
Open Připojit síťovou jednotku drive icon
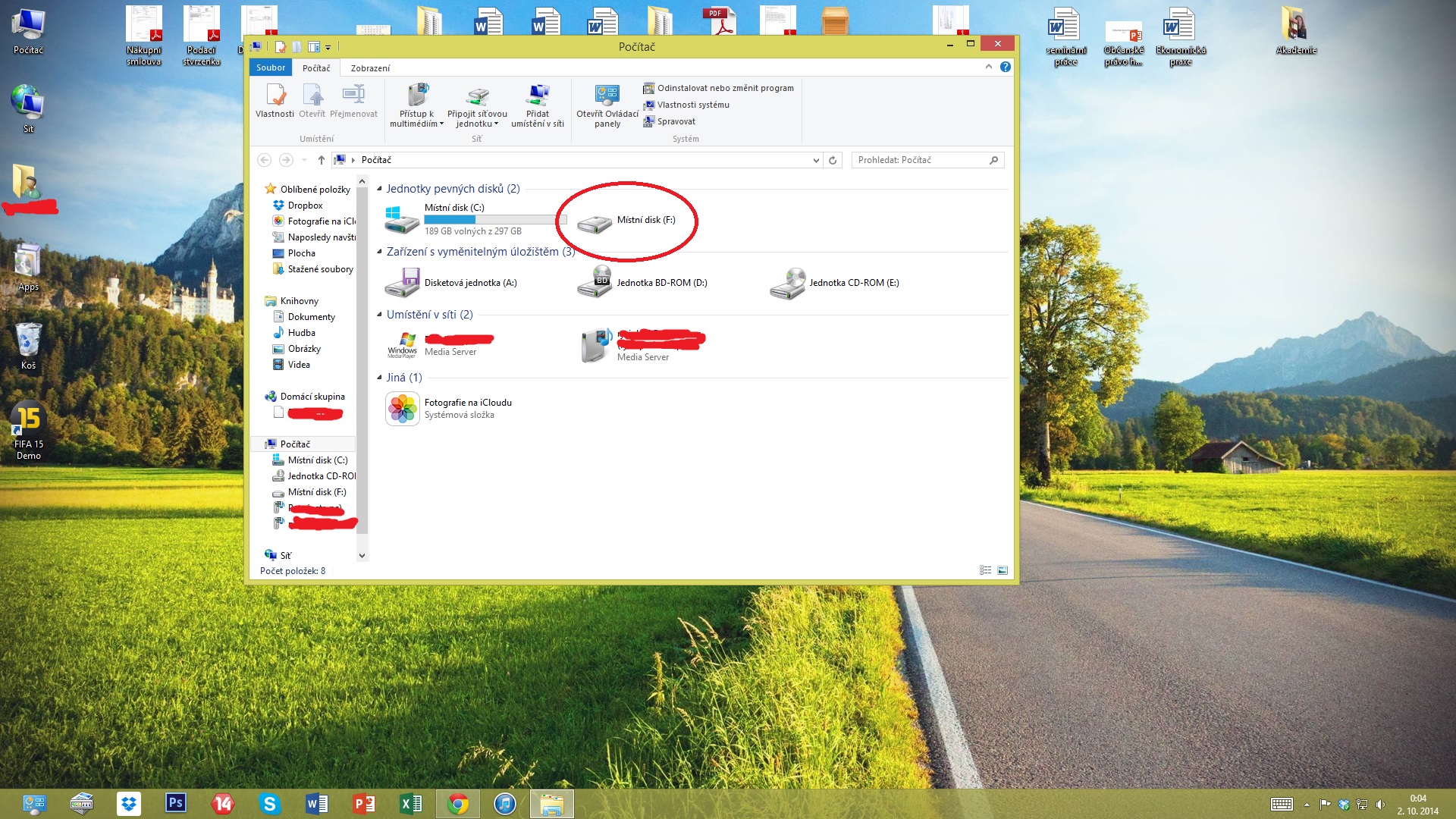477,97
